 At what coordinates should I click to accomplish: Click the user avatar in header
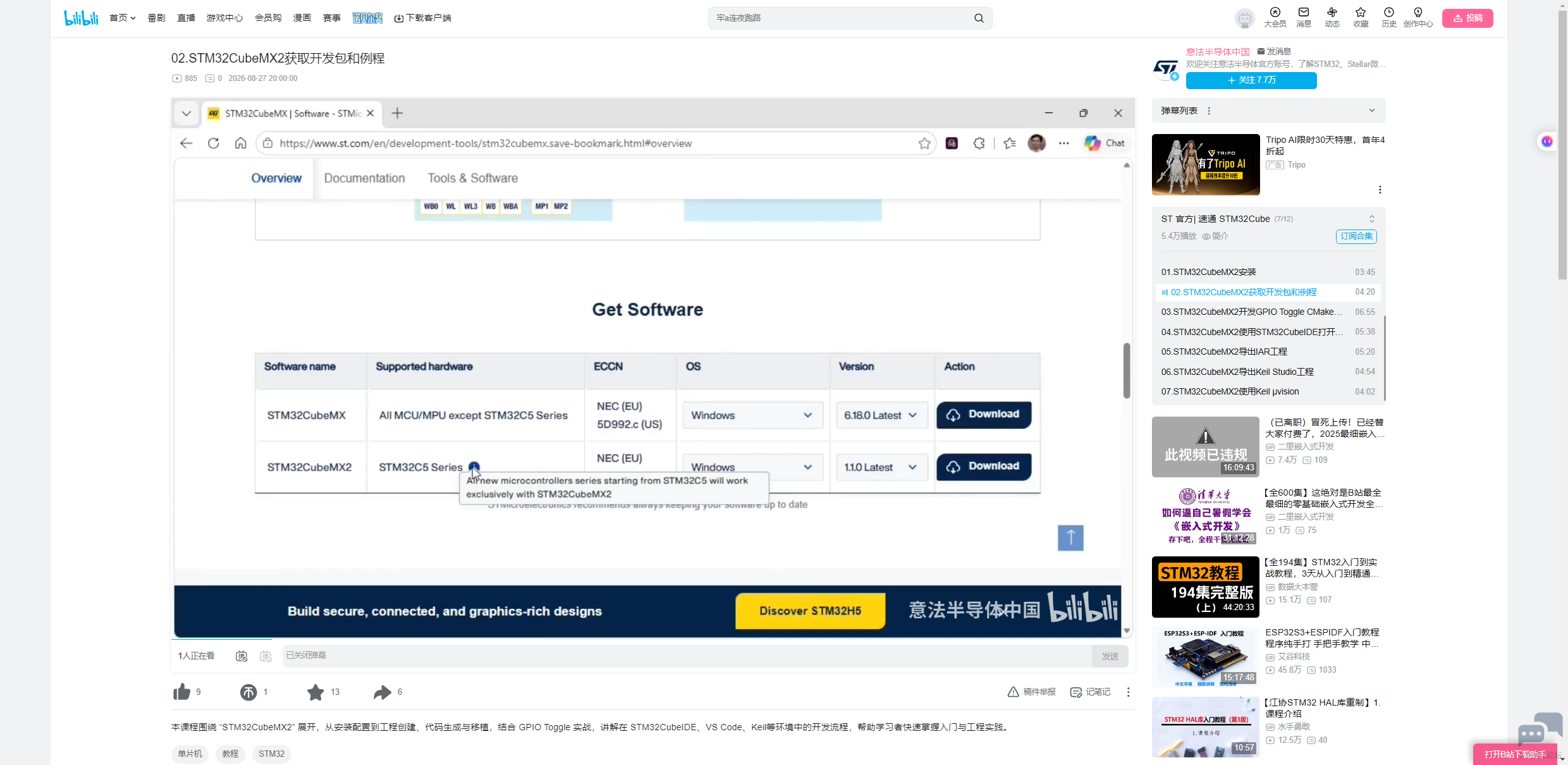tap(1244, 18)
